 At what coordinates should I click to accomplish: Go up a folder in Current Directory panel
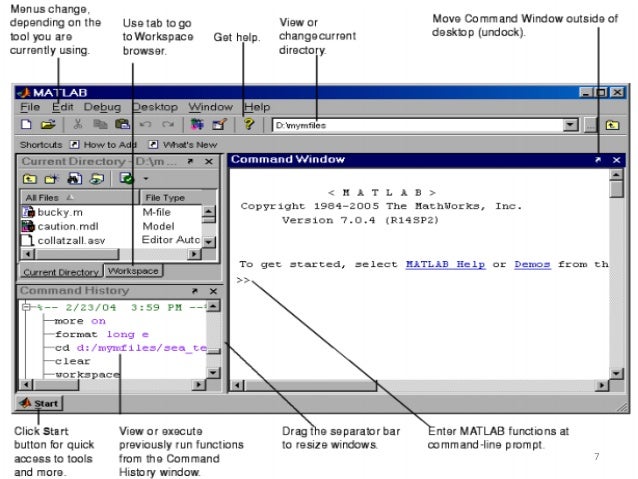point(29,178)
